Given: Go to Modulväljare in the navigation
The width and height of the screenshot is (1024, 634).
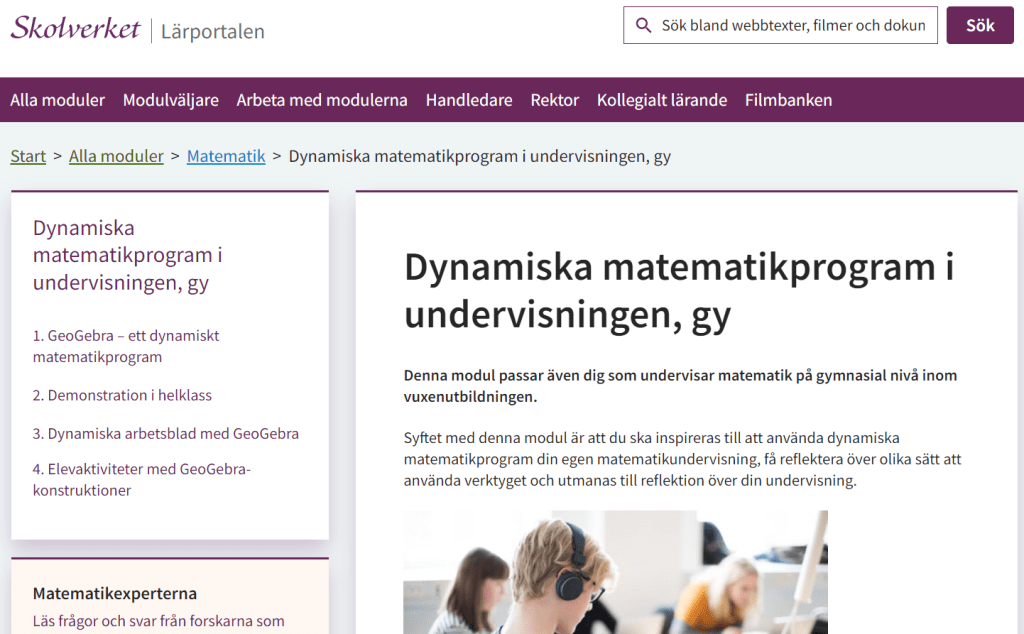Looking at the screenshot, I should click(x=170, y=100).
